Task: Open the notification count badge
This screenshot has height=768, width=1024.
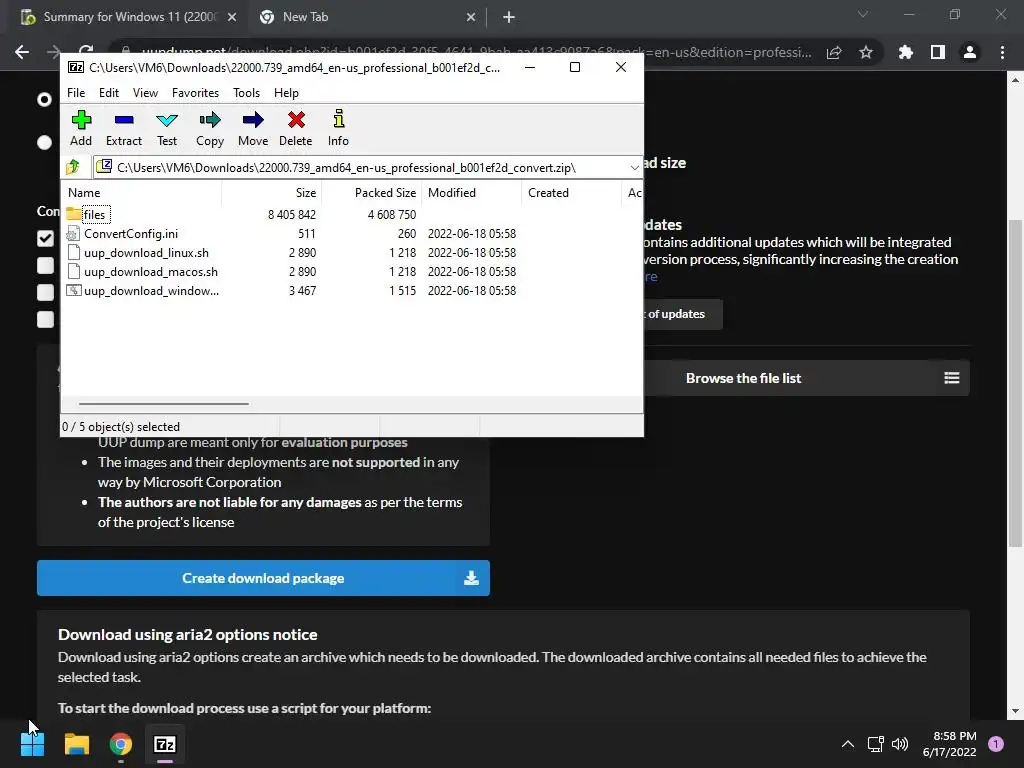Action: tap(996, 744)
